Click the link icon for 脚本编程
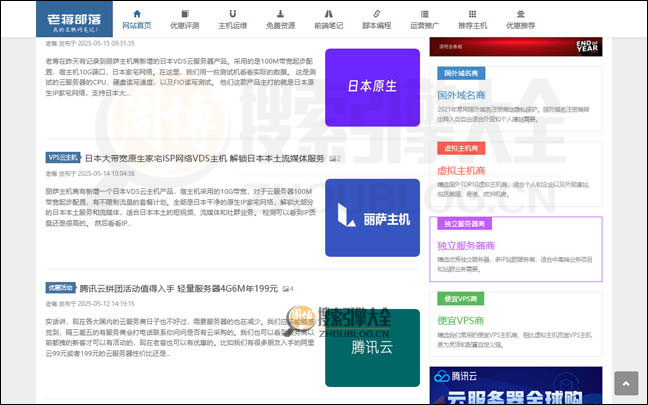The image size is (648, 405). coord(376,14)
